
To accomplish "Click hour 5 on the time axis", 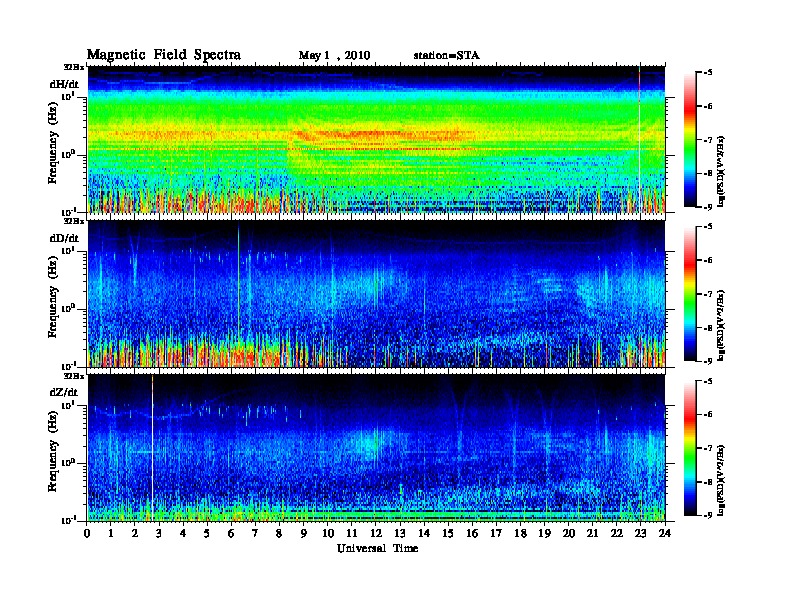I will 207,534.
